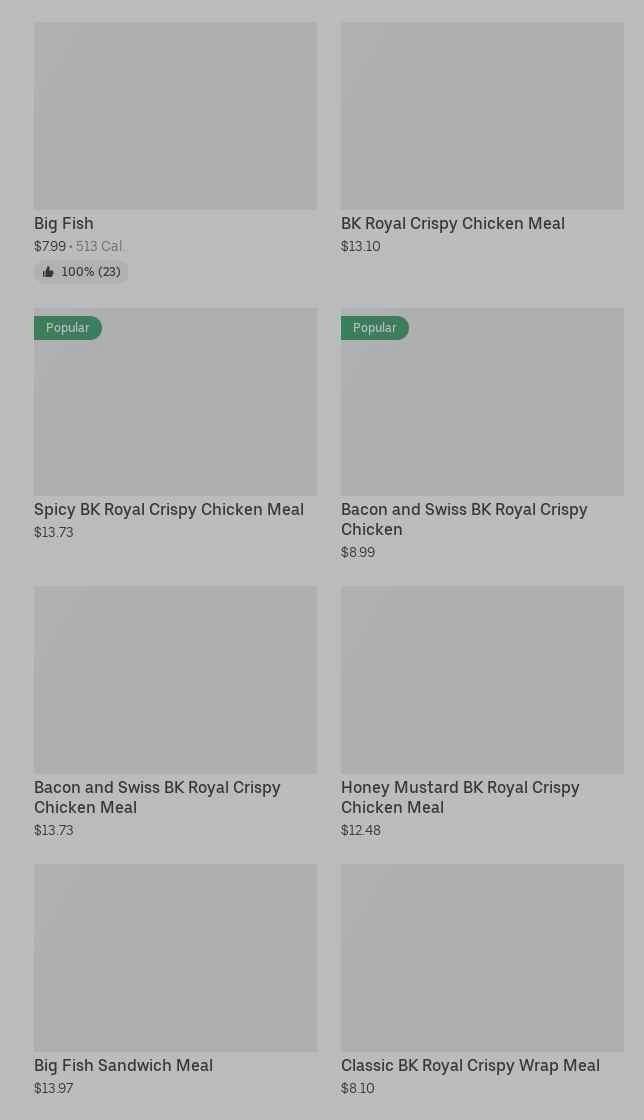Open the Big Fish item photo

click(x=175, y=116)
